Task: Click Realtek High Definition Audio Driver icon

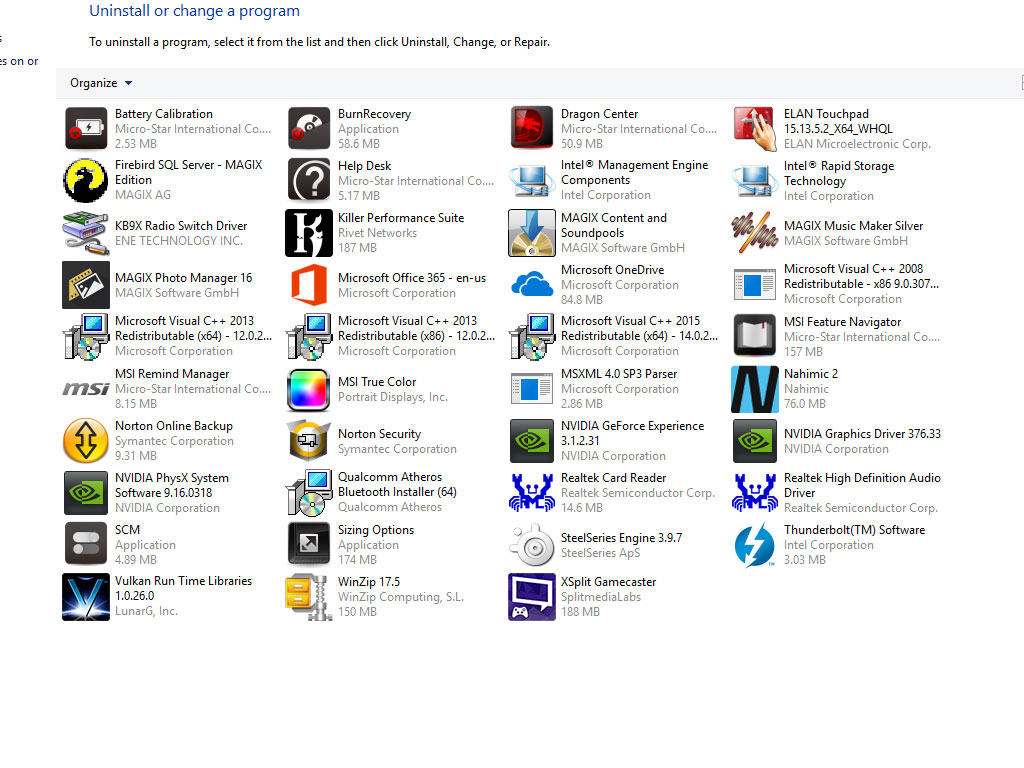Action: pos(755,492)
